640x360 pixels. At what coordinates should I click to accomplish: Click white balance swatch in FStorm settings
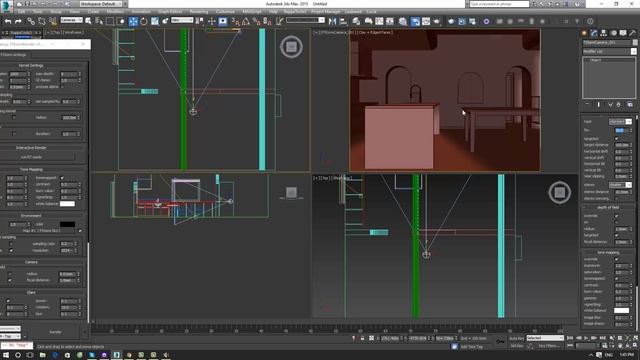67,204
